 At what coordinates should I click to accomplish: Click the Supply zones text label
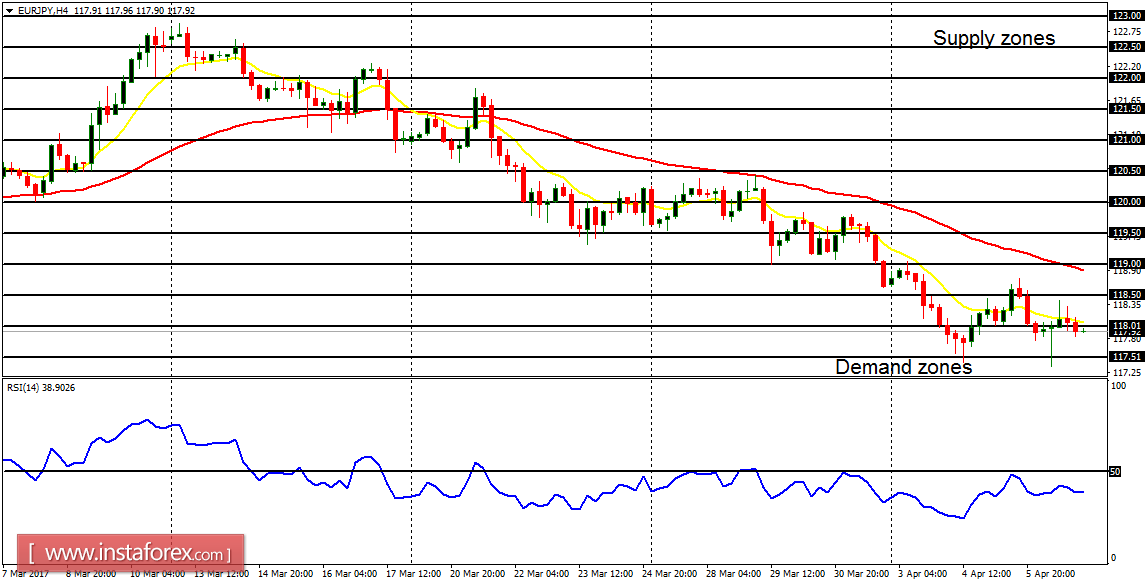pos(994,38)
